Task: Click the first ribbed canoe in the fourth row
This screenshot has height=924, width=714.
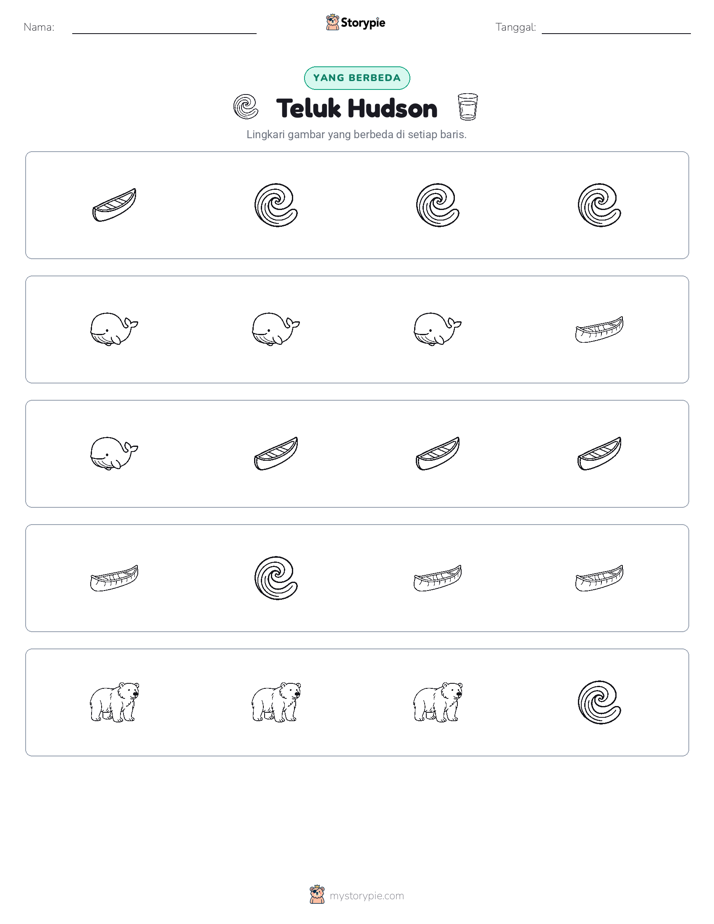Action: click(x=114, y=578)
